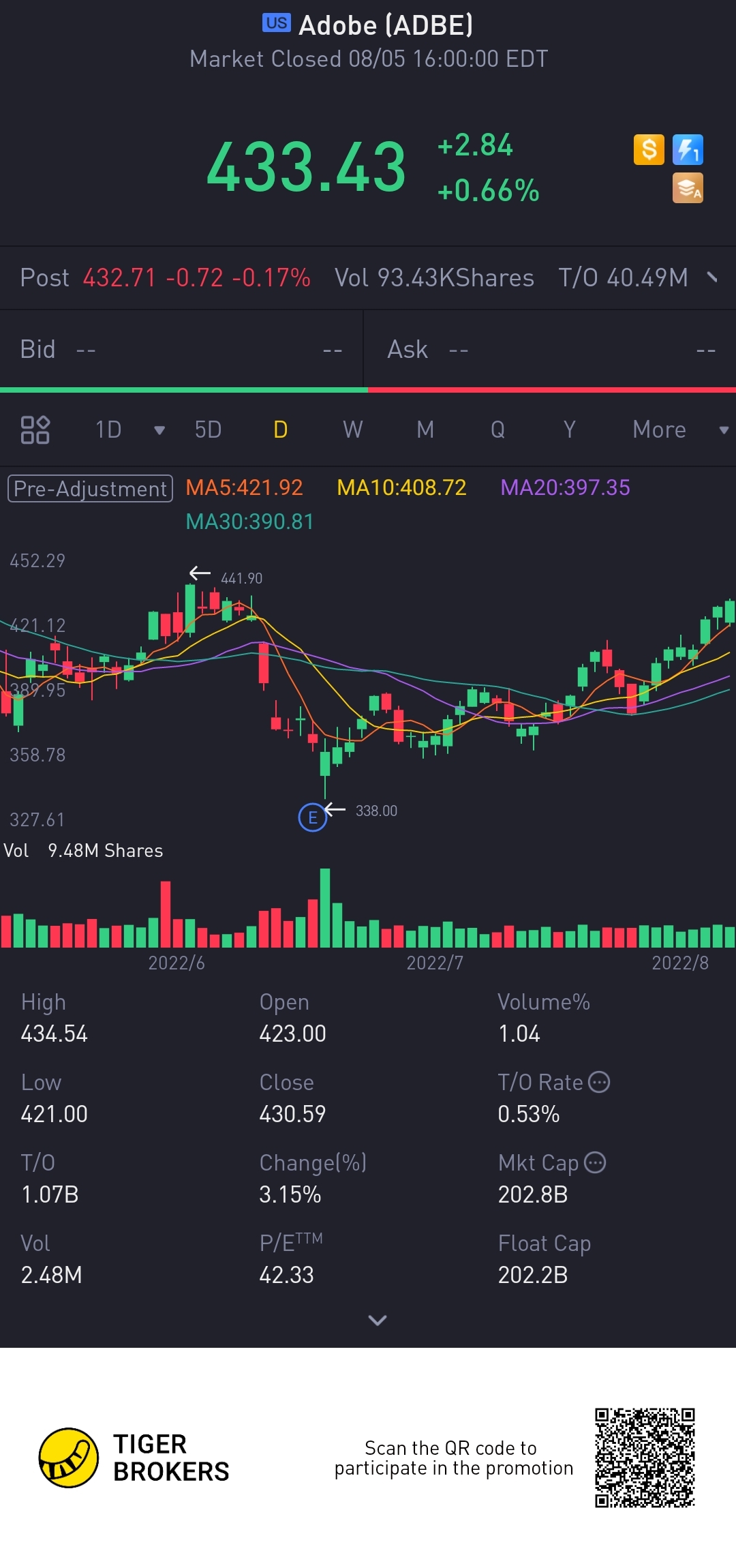This screenshot has width=736, height=1568.
Task: Tap the Low 421.00 value
Action: point(54,1114)
